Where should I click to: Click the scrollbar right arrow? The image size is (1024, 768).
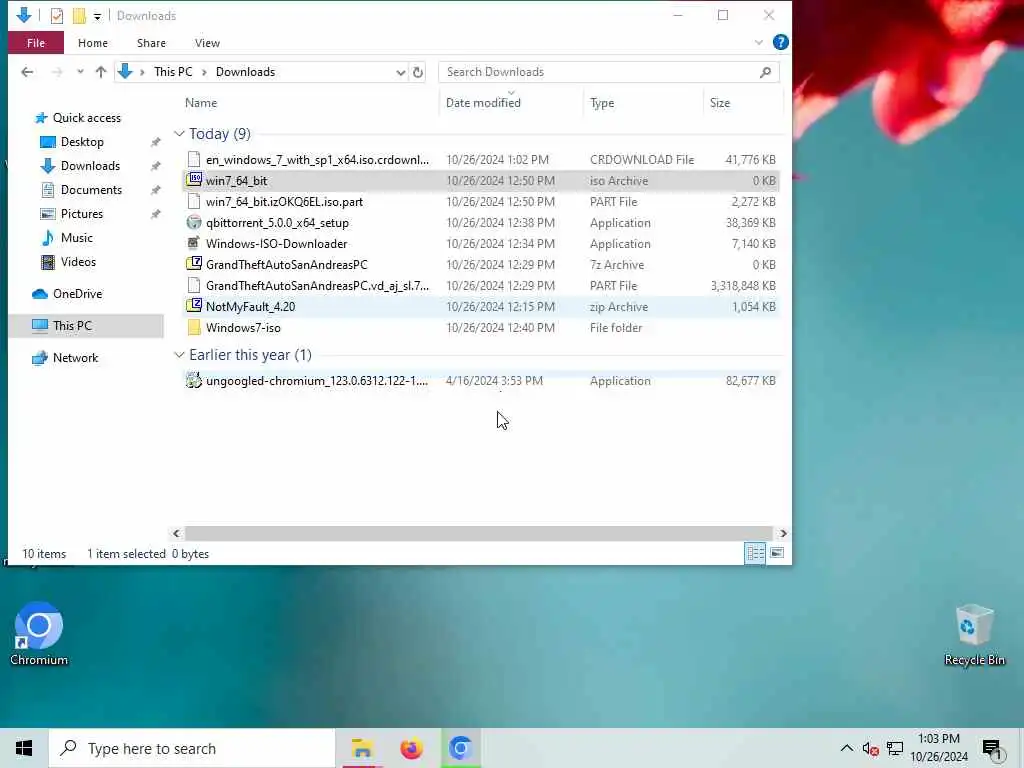coord(782,534)
